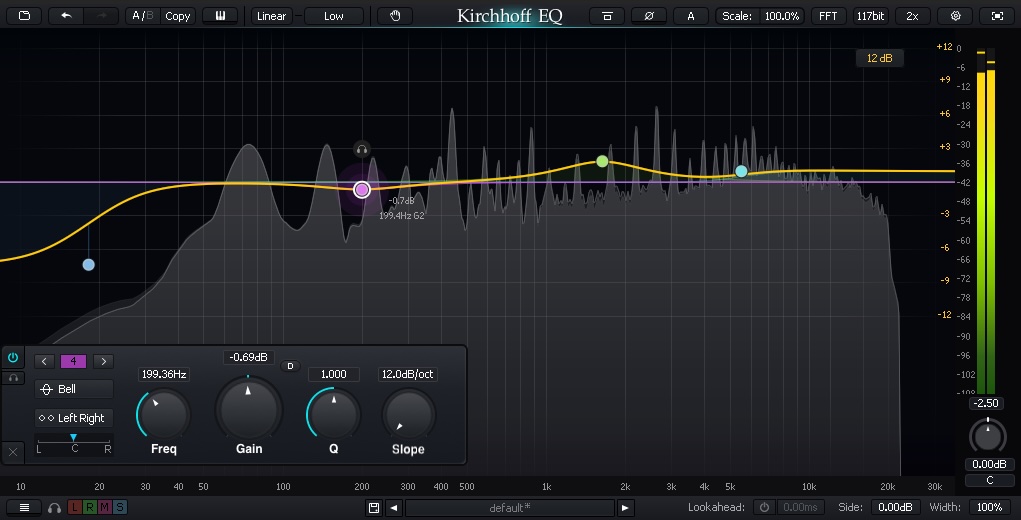The height and width of the screenshot is (520, 1021).
Task: Load previous preset arrow
Action: point(393,508)
